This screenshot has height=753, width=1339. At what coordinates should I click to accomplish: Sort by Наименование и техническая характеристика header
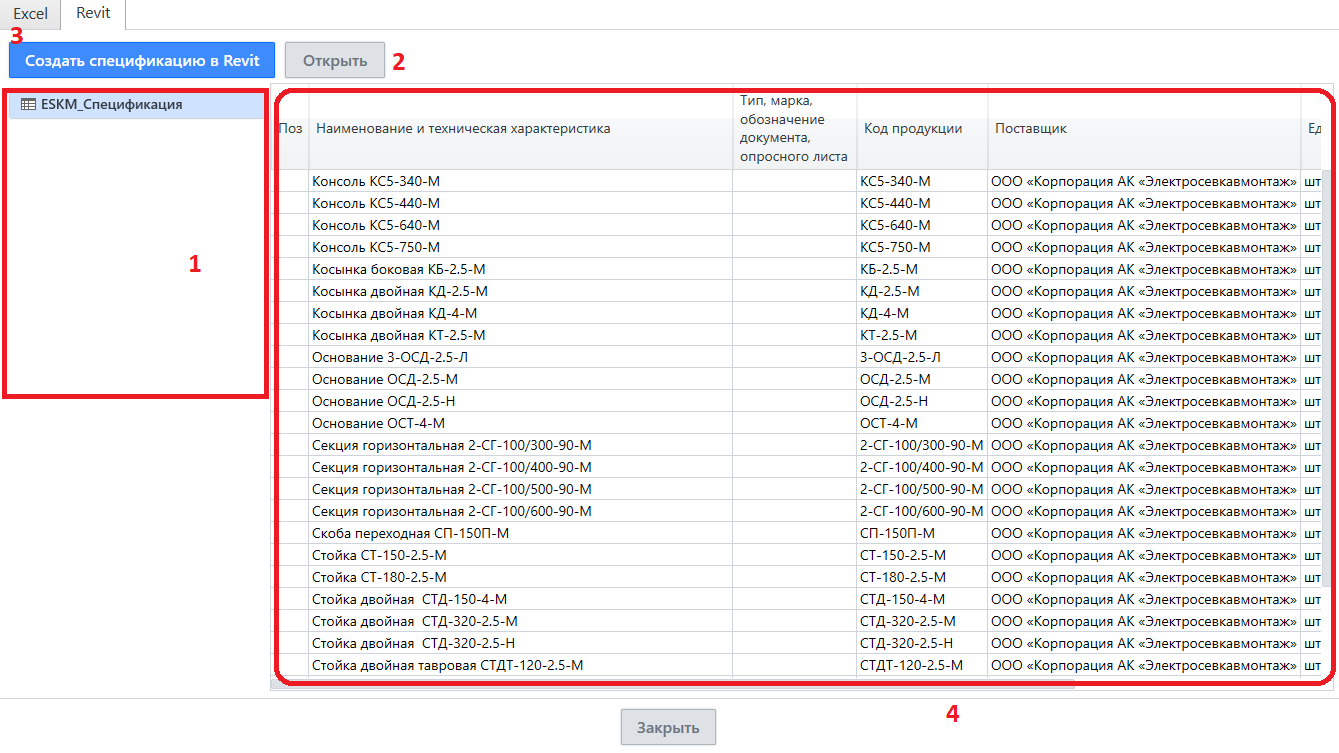click(x=463, y=129)
